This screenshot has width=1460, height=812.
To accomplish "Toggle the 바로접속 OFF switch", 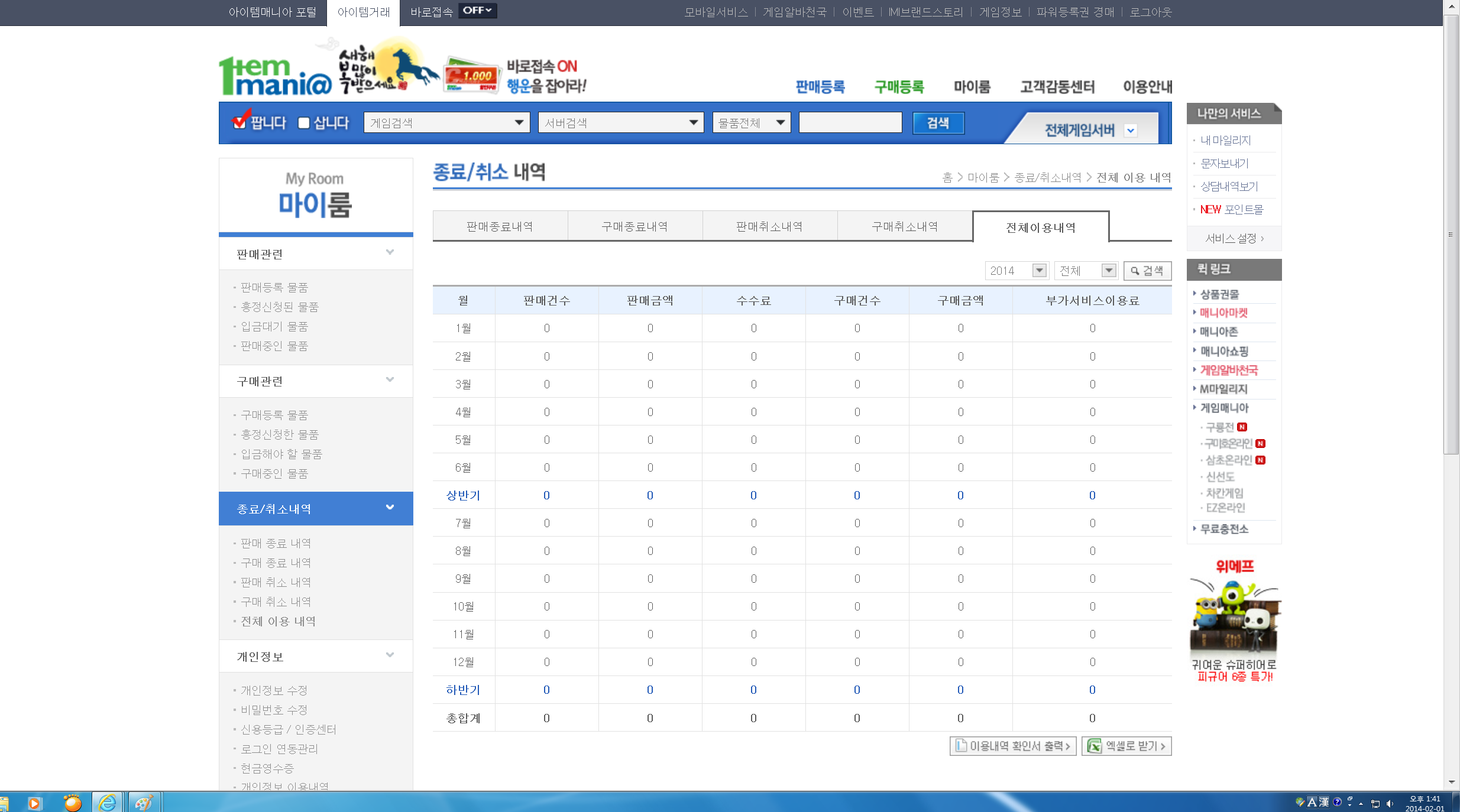I will (477, 11).
